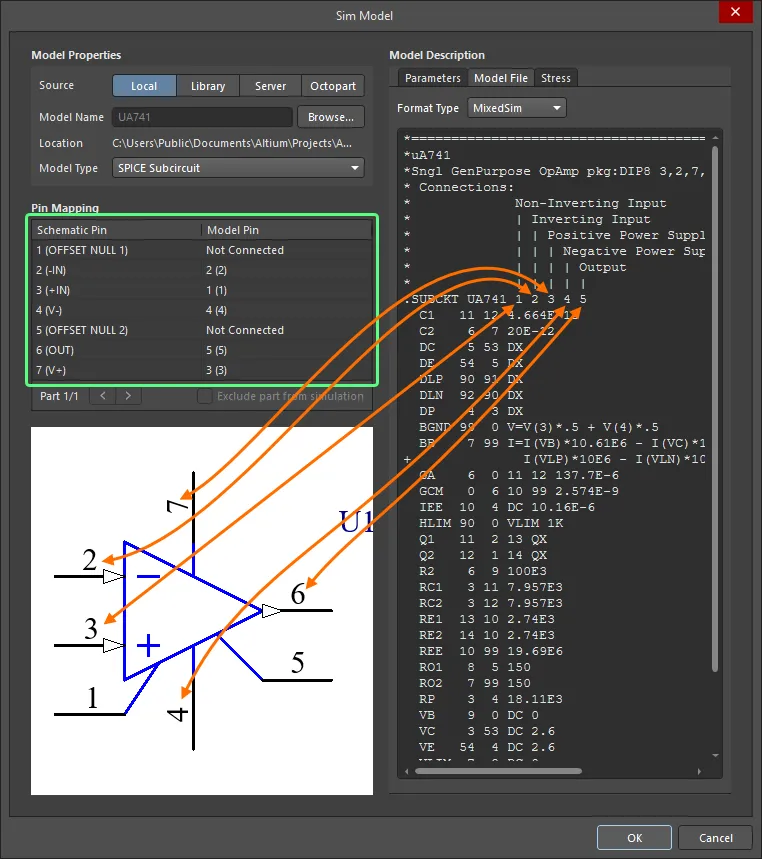Select the Model File tab

501,78
